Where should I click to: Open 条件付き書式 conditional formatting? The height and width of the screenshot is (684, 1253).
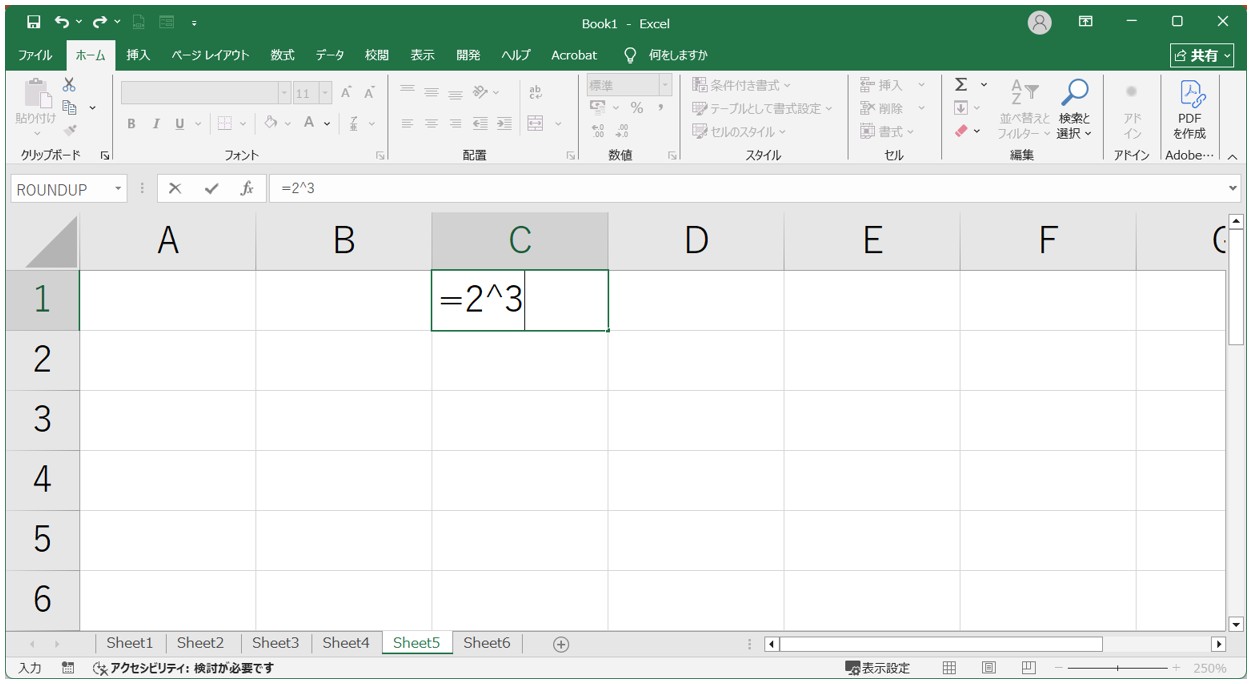(x=742, y=85)
